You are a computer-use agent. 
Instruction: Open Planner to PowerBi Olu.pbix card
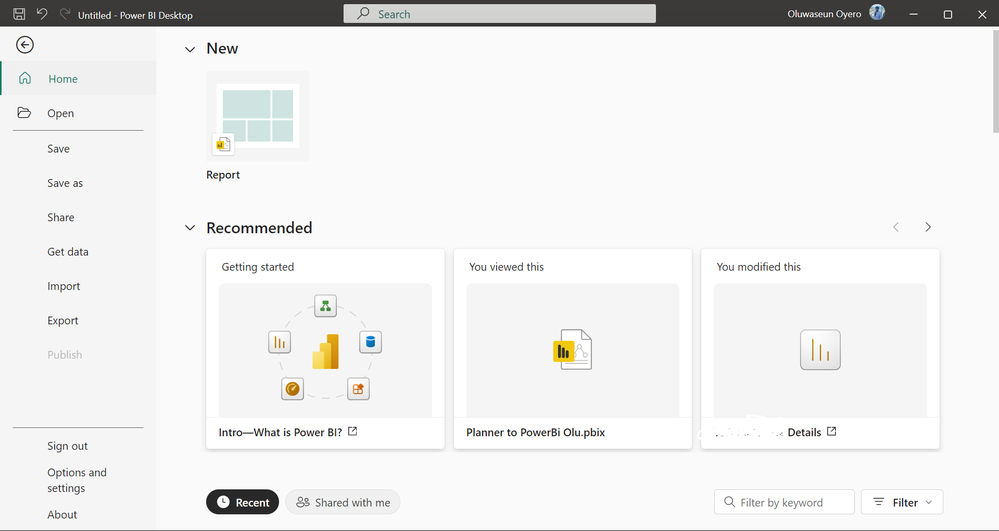coord(572,349)
